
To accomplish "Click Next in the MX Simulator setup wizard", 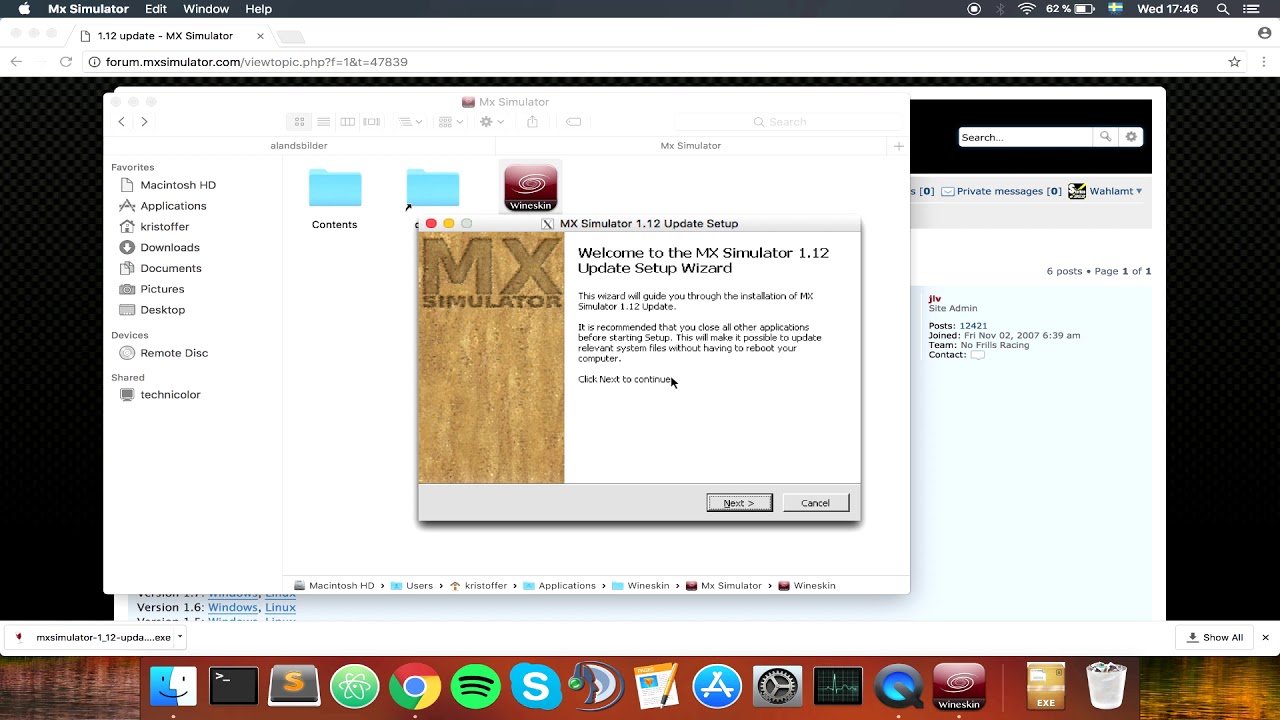I will pos(739,503).
